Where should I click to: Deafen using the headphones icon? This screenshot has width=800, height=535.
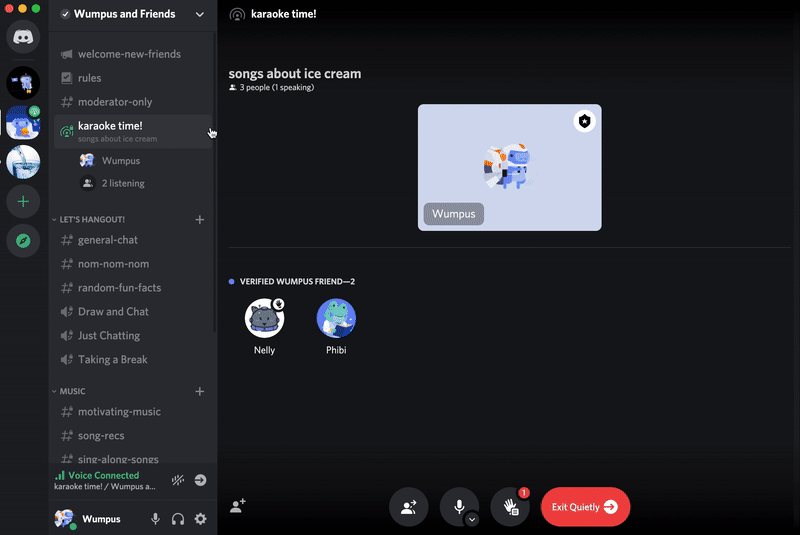[178, 519]
